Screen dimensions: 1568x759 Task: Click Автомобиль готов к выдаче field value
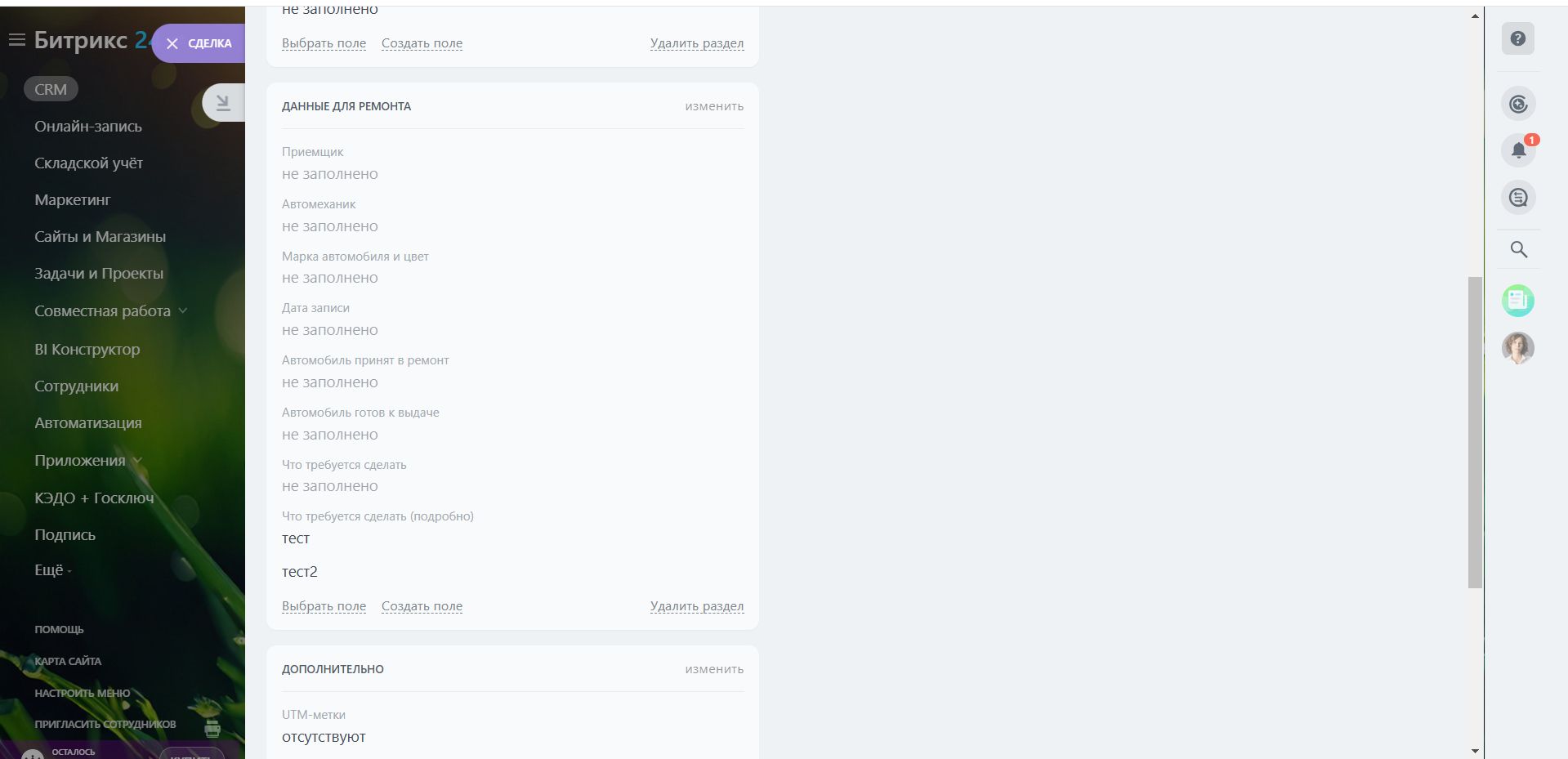[330, 435]
